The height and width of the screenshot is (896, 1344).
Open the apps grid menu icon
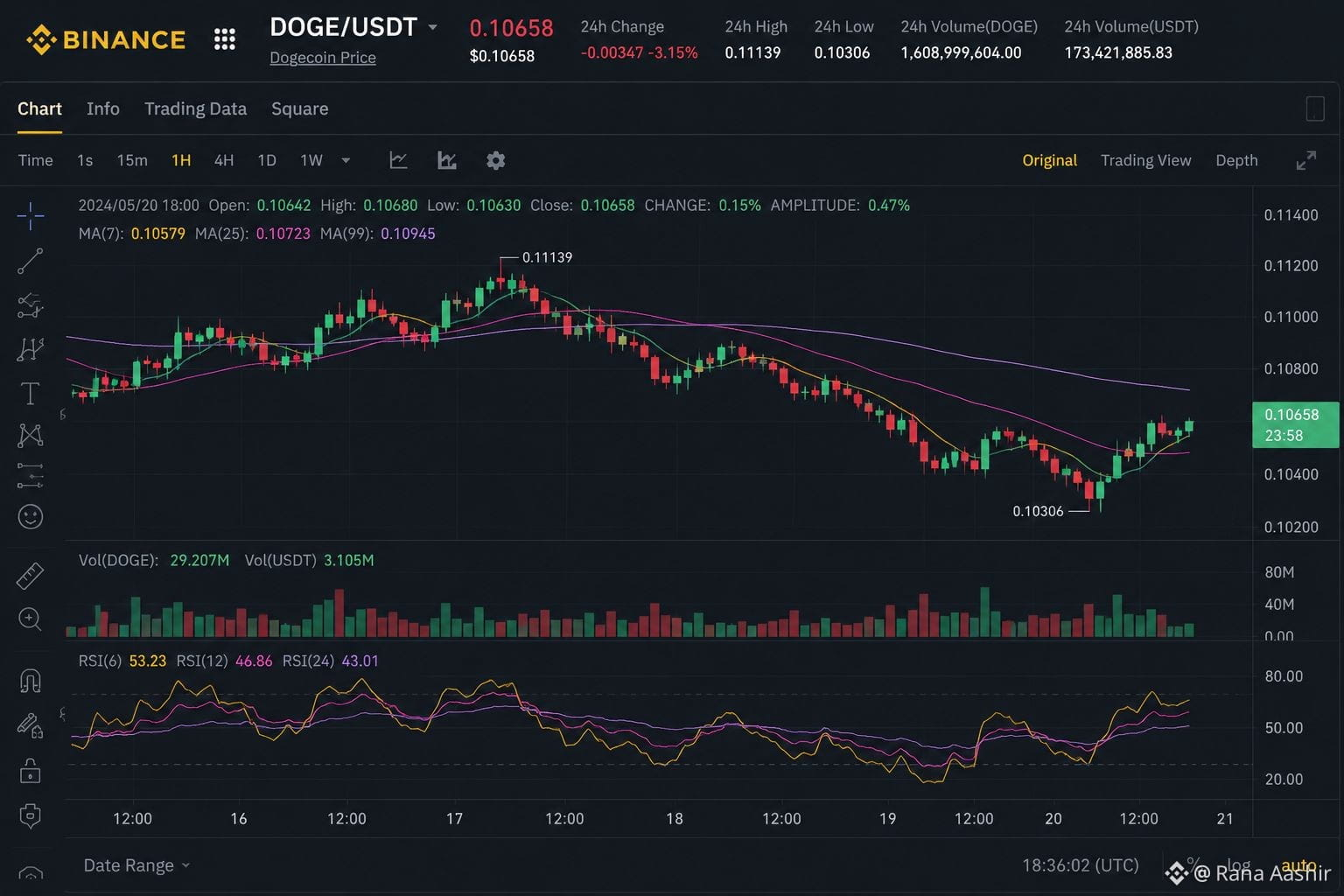(x=225, y=39)
